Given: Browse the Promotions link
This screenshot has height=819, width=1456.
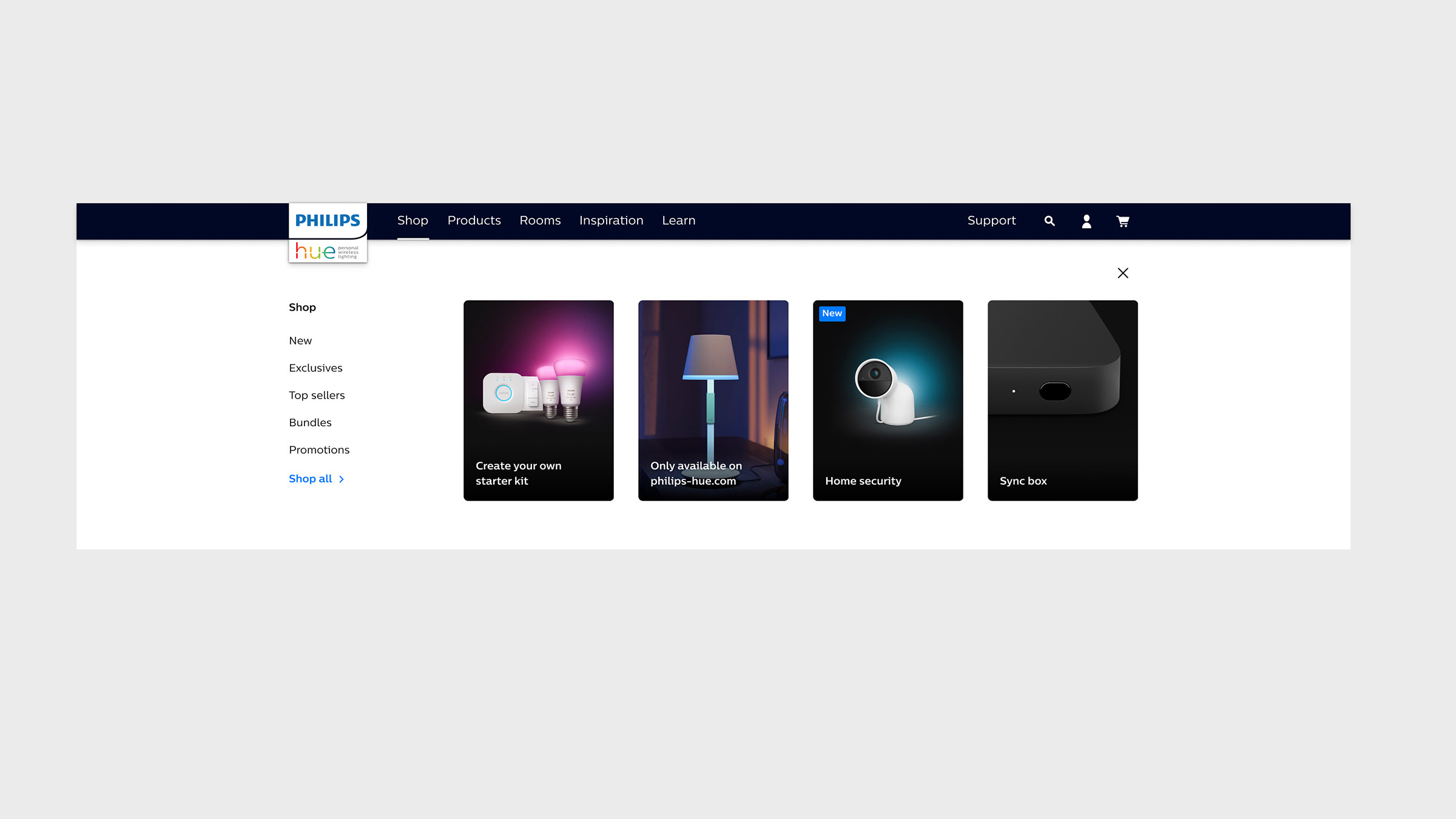Looking at the screenshot, I should pyautogui.click(x=319, y=450).
